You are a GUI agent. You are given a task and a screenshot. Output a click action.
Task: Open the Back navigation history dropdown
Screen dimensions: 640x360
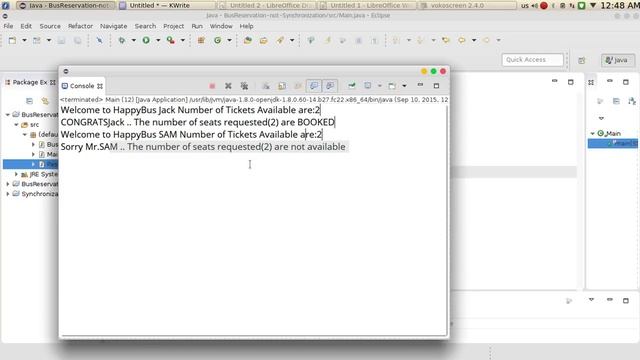[474, 40]
